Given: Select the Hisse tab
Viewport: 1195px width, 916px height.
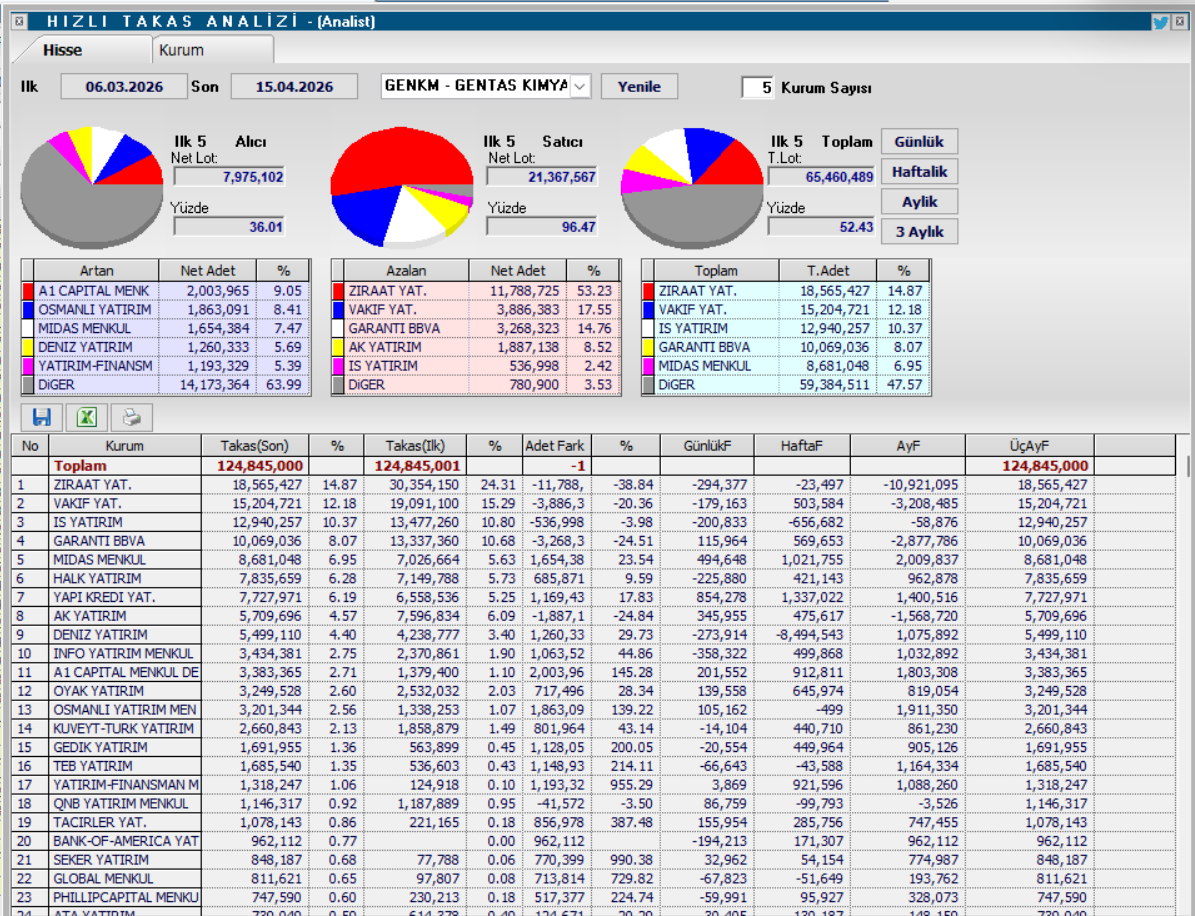Looking at the screenshot, I should click(x=63, y=50).
